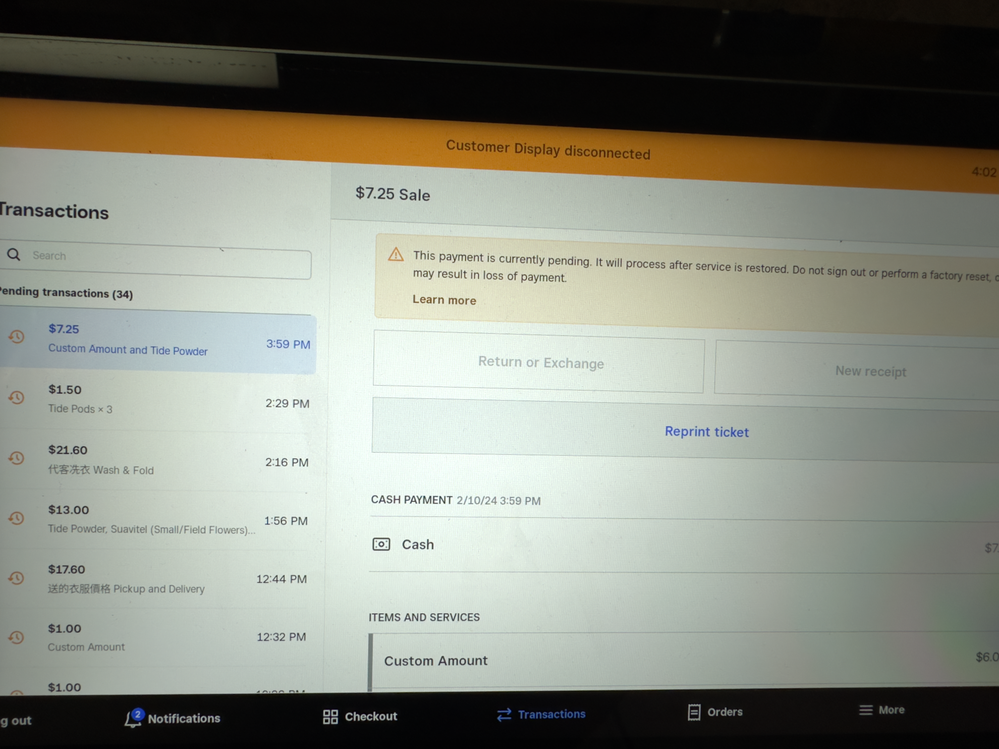
Task: Follow the Learn more link
Action: [x=444, y=300]
